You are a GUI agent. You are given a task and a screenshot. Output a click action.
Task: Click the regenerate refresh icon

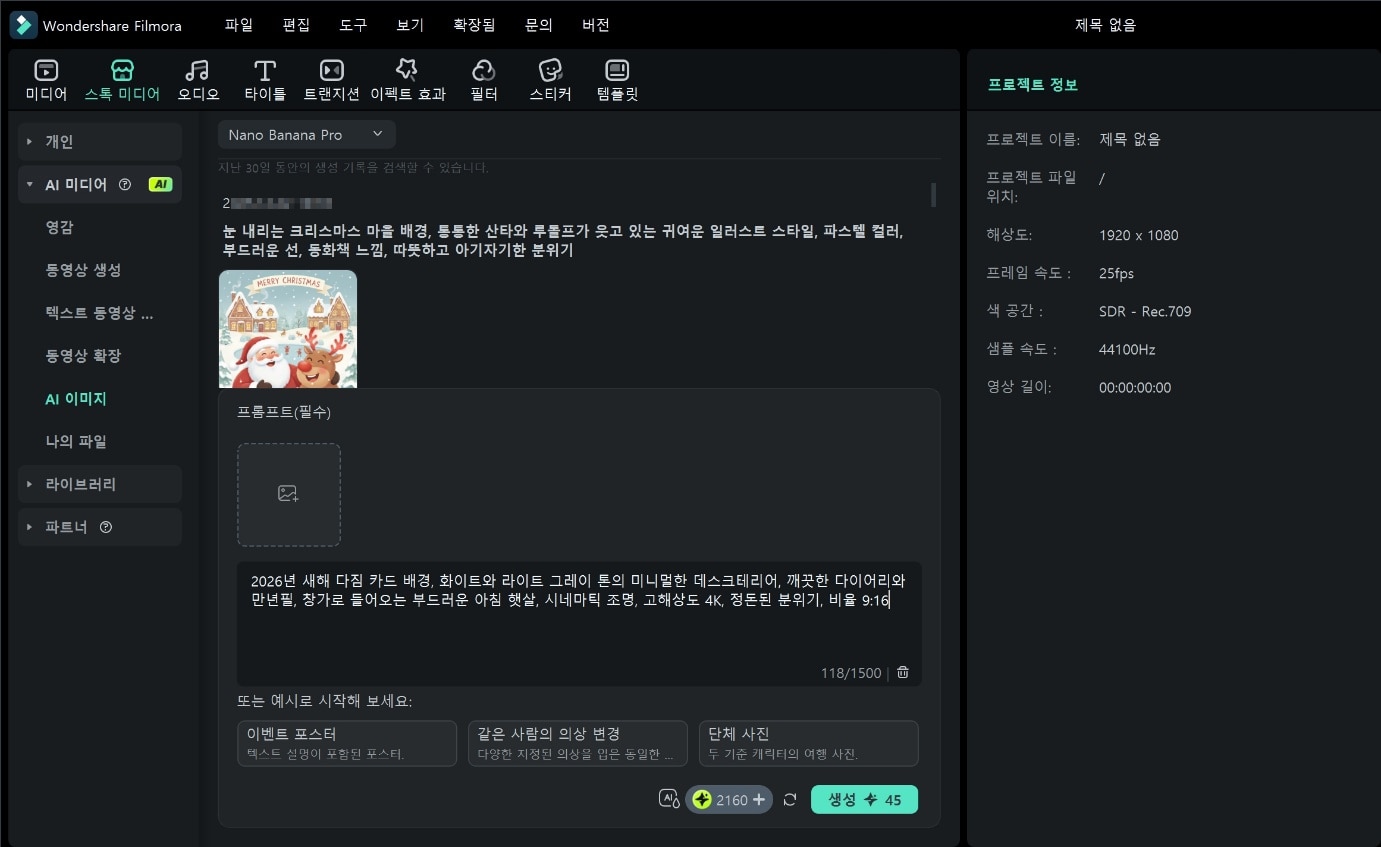789,799
